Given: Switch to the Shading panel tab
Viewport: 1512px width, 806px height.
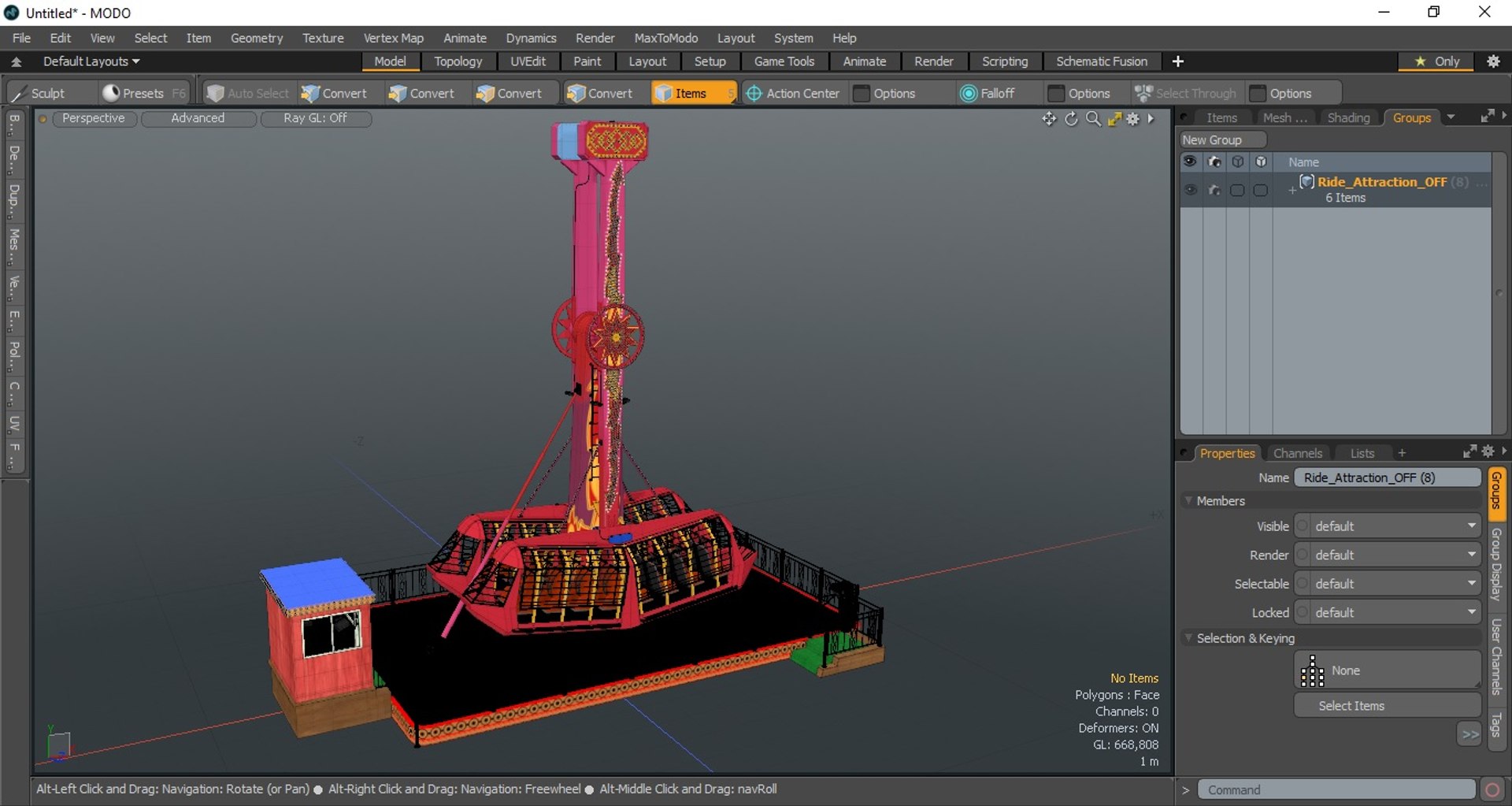Looking at the screenshot, I should coord(1348,117).
